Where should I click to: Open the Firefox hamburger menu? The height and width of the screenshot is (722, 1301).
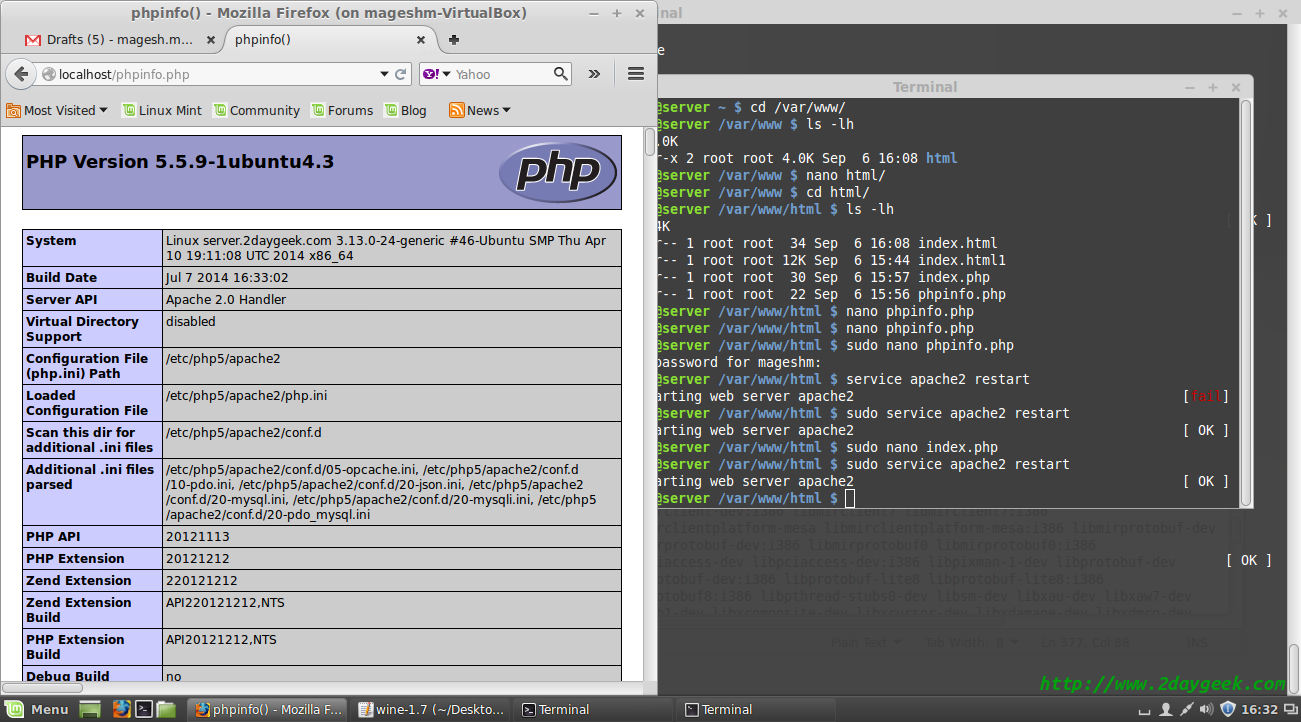(635, 73)
